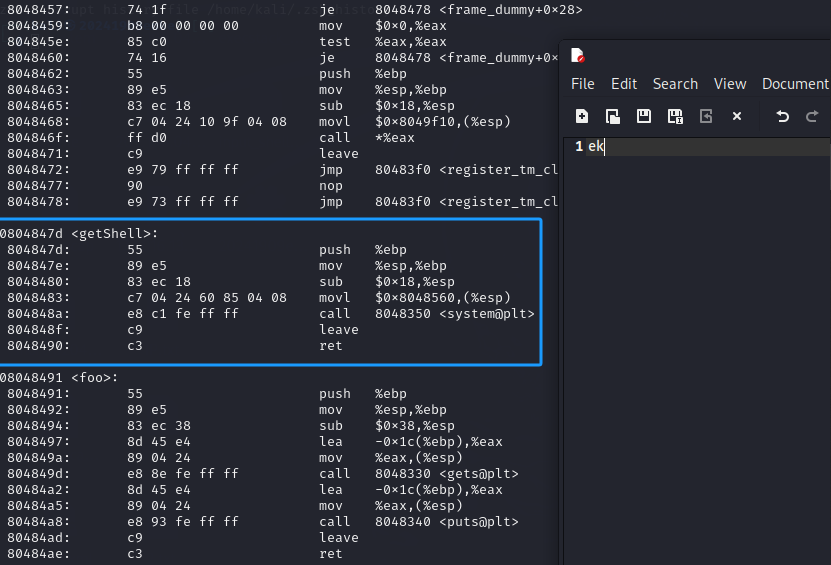This screenshot has height=565, width=831.
Task: Click bytes 'e8 93 fe ff ff'
Action: point(183,522)
